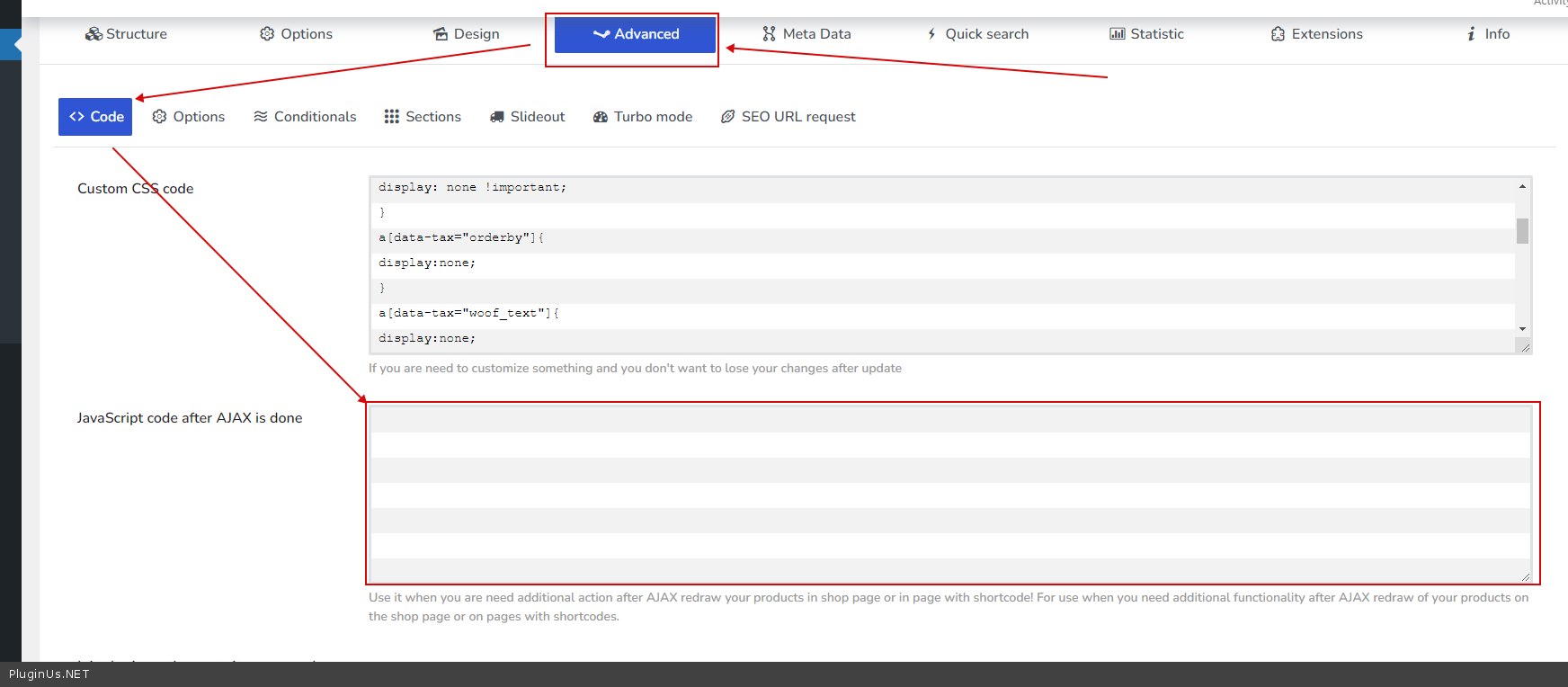
Task: Open the Slideout sub-tab
Action: point(527,117)
